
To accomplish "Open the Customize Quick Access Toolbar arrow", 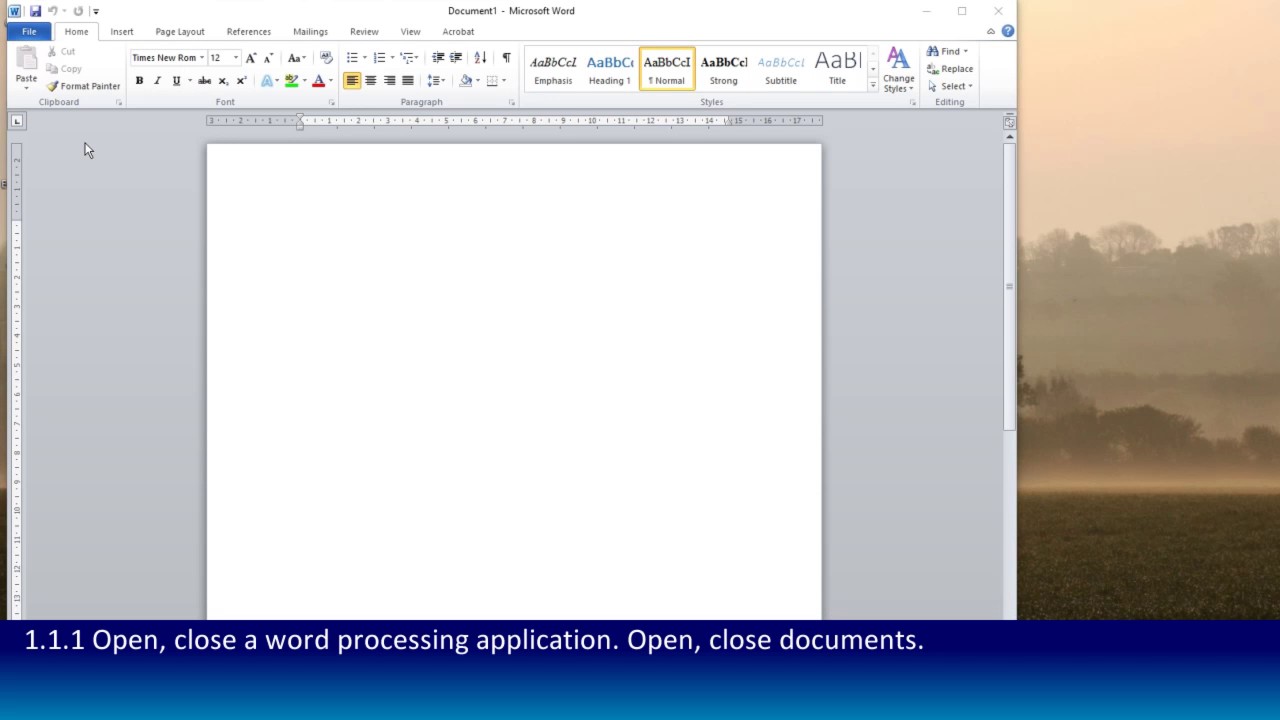I will (96, 12).
